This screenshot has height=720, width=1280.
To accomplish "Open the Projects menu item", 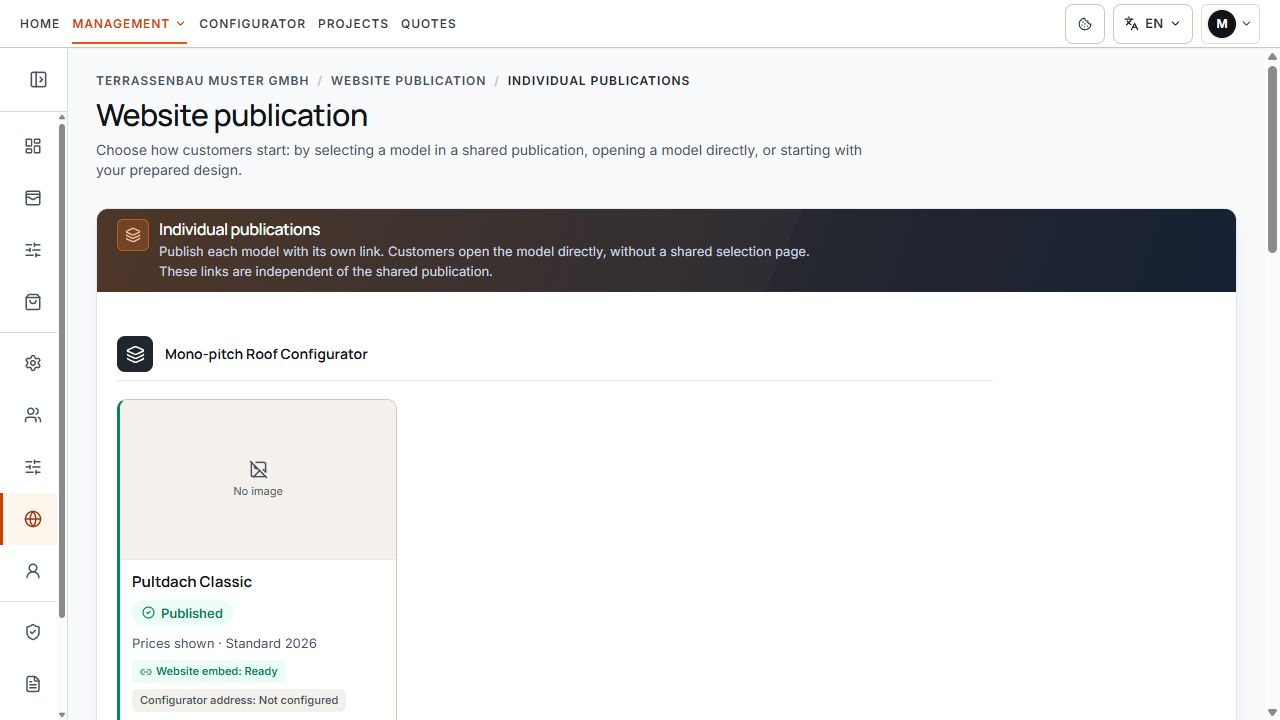I will [353, 24].
